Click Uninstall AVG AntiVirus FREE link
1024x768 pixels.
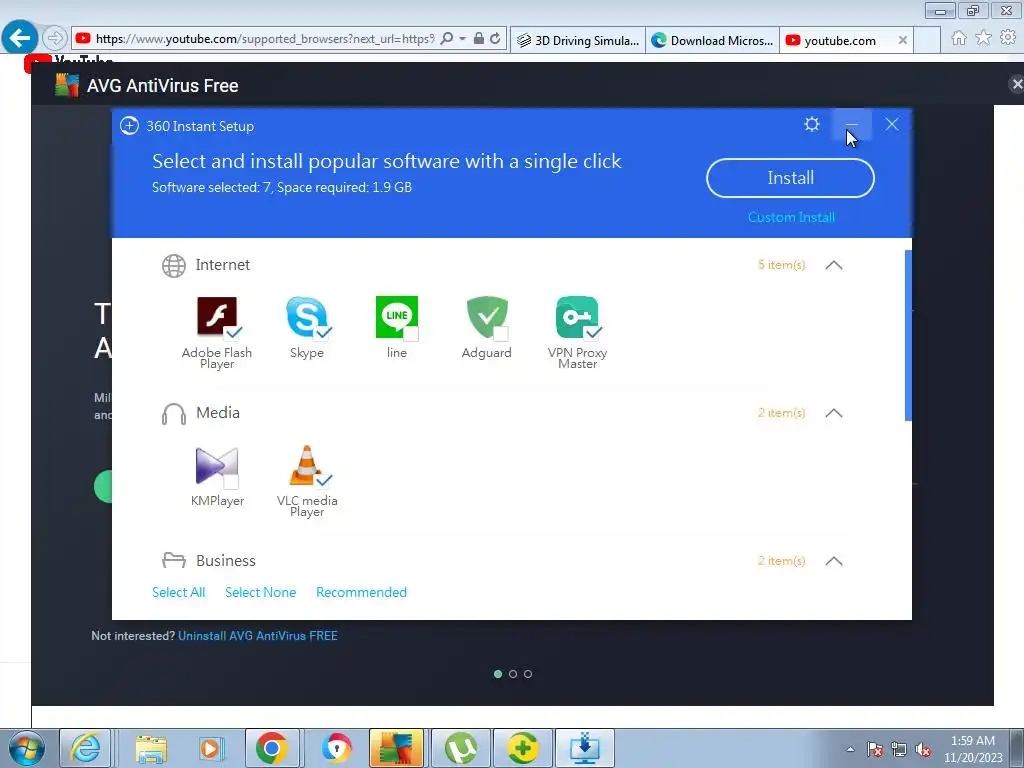point(258,635)
